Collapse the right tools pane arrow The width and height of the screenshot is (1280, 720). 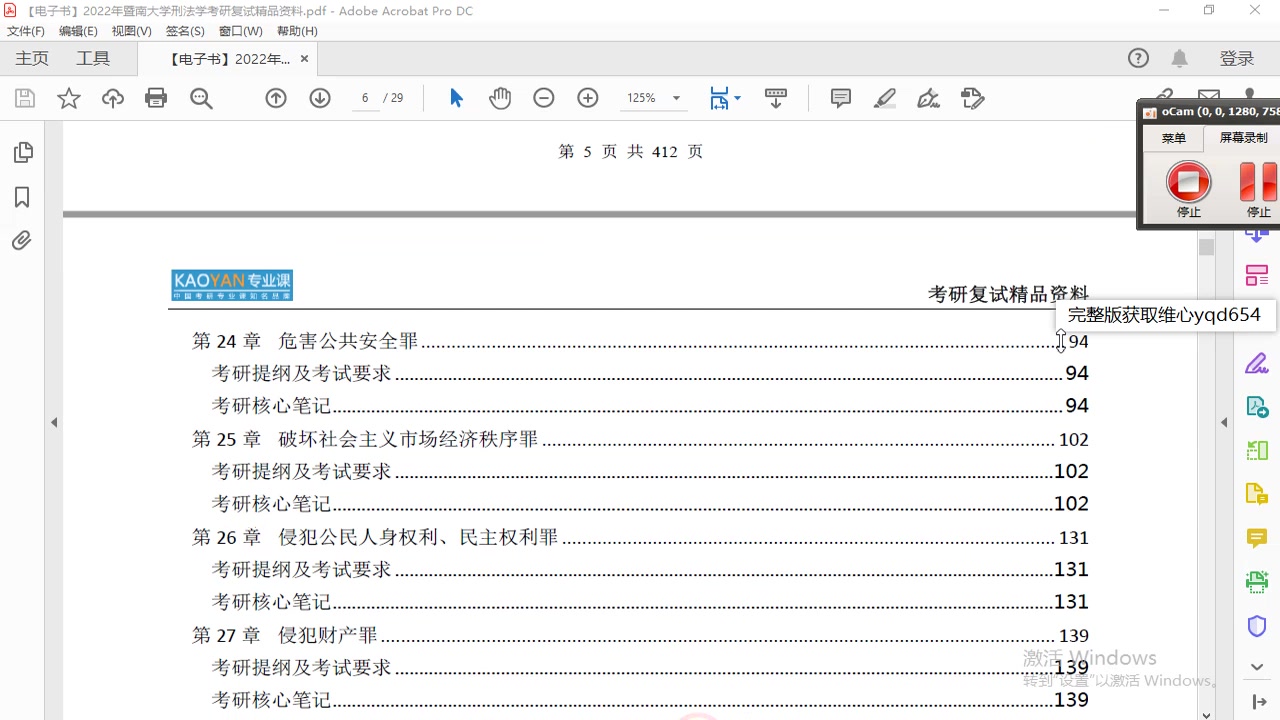(x=1224, y=423)
